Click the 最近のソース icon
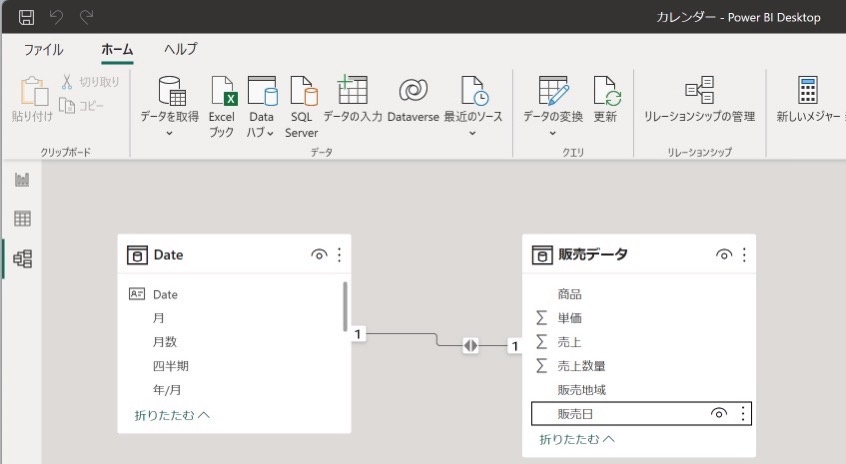Viewport: 846px width, 464px height. tap(475, 91)
